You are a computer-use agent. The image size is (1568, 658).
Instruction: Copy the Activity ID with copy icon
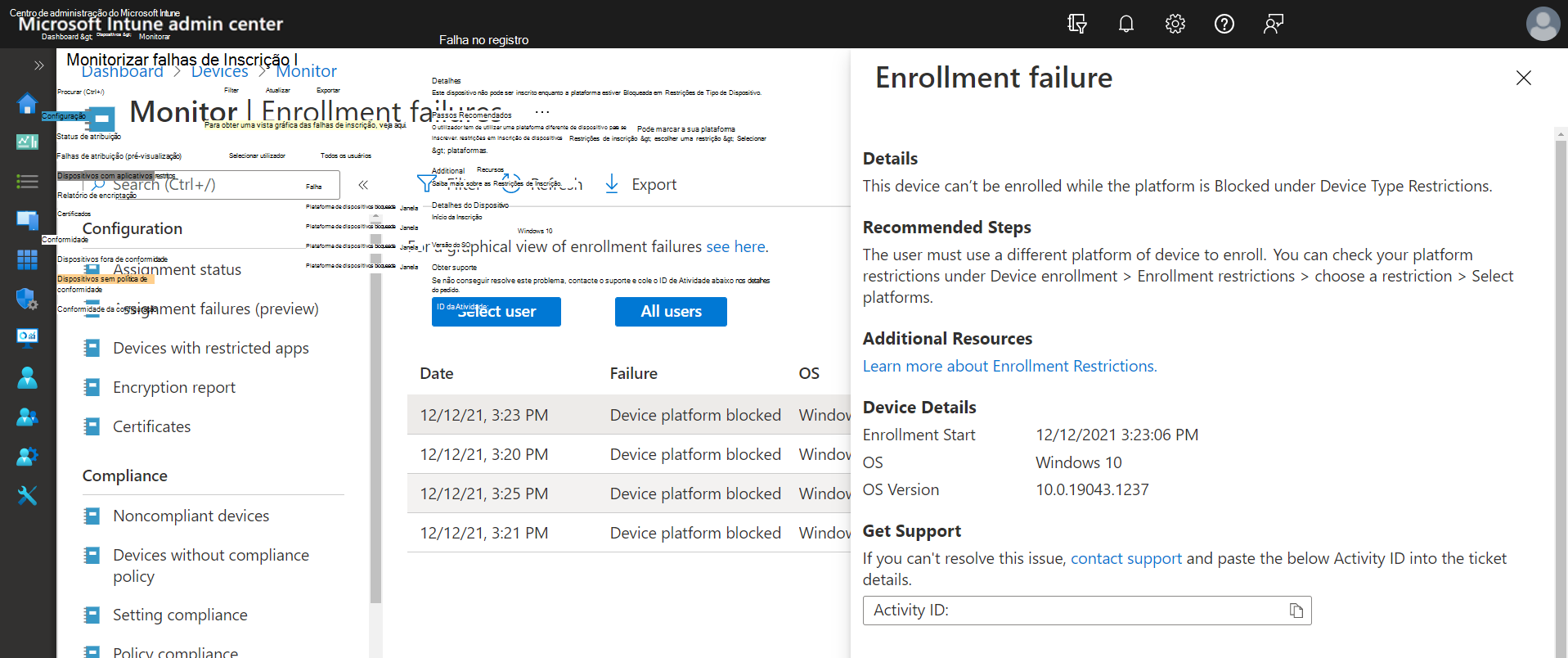1296,611
